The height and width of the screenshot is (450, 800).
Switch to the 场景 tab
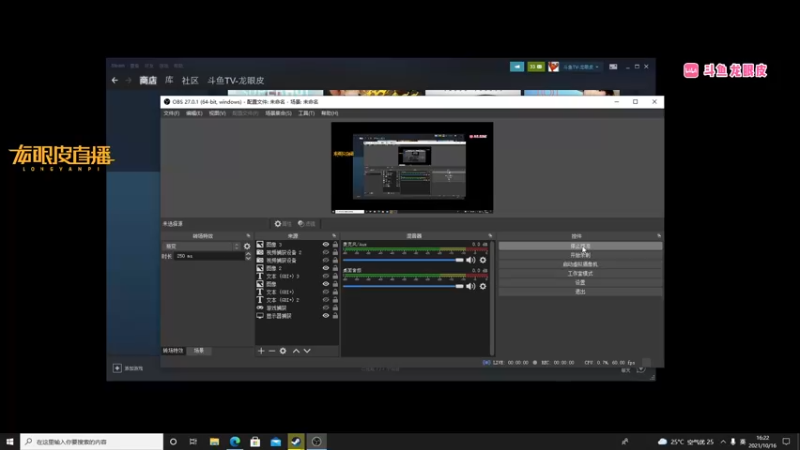click(199, 351)
